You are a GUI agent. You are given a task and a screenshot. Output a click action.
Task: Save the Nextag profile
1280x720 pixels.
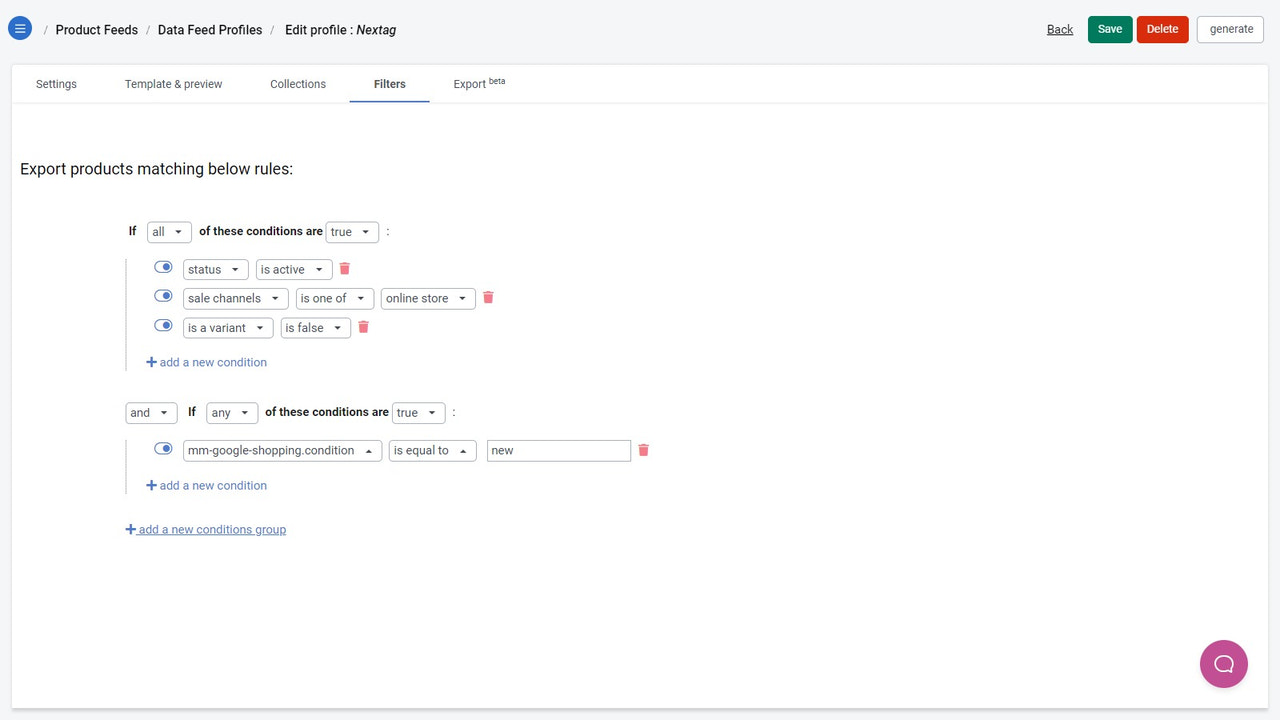[1109, 29]
